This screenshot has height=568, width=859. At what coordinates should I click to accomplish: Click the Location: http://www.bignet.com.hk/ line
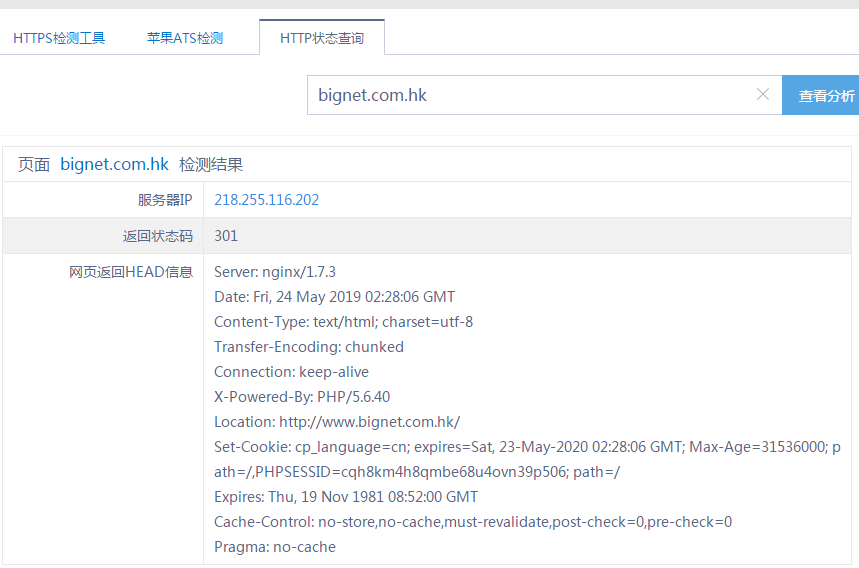(x=337, y=422)
